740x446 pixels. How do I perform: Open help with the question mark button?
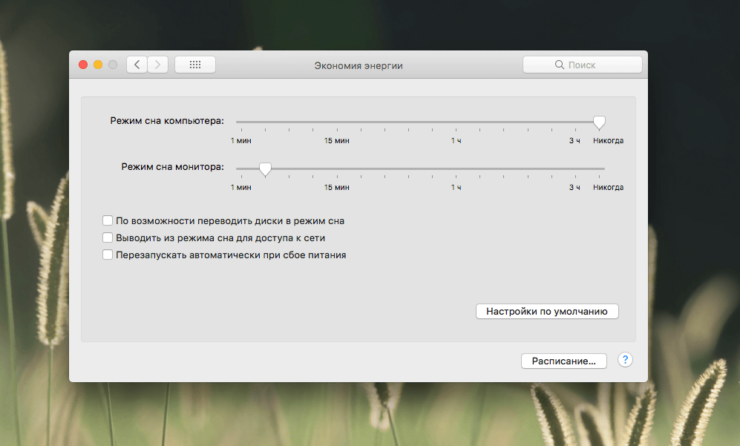(625, 360)
